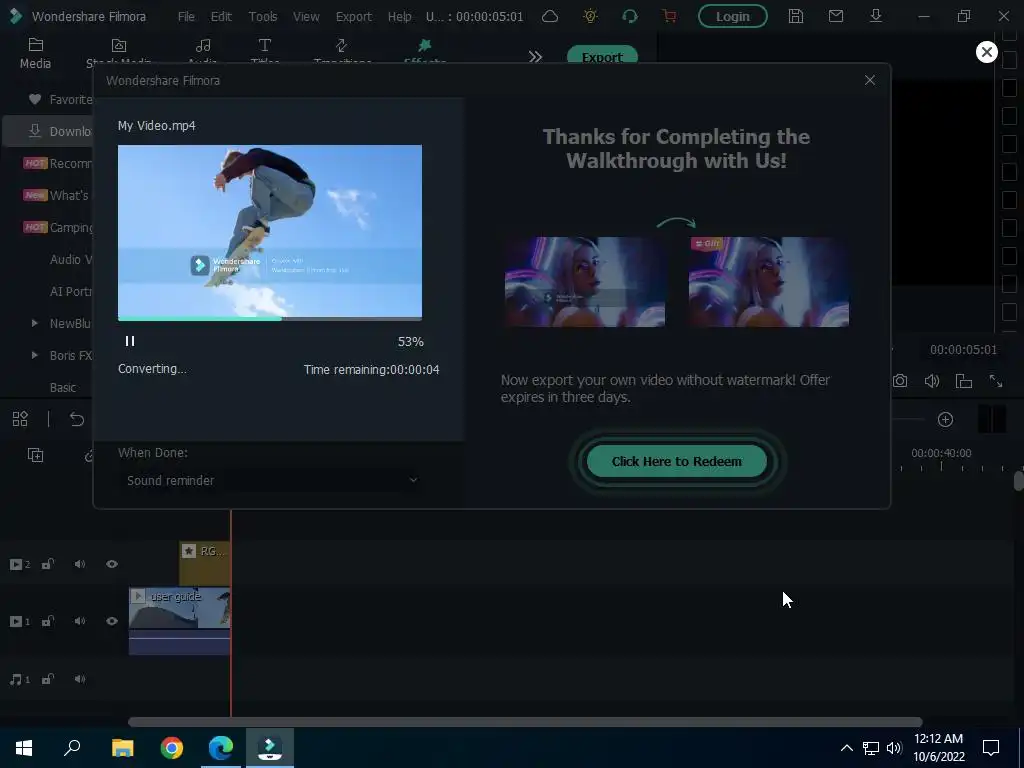The image size is (1024, 768).
Task: Select the Basic effects category
Action: coord(63,387)
